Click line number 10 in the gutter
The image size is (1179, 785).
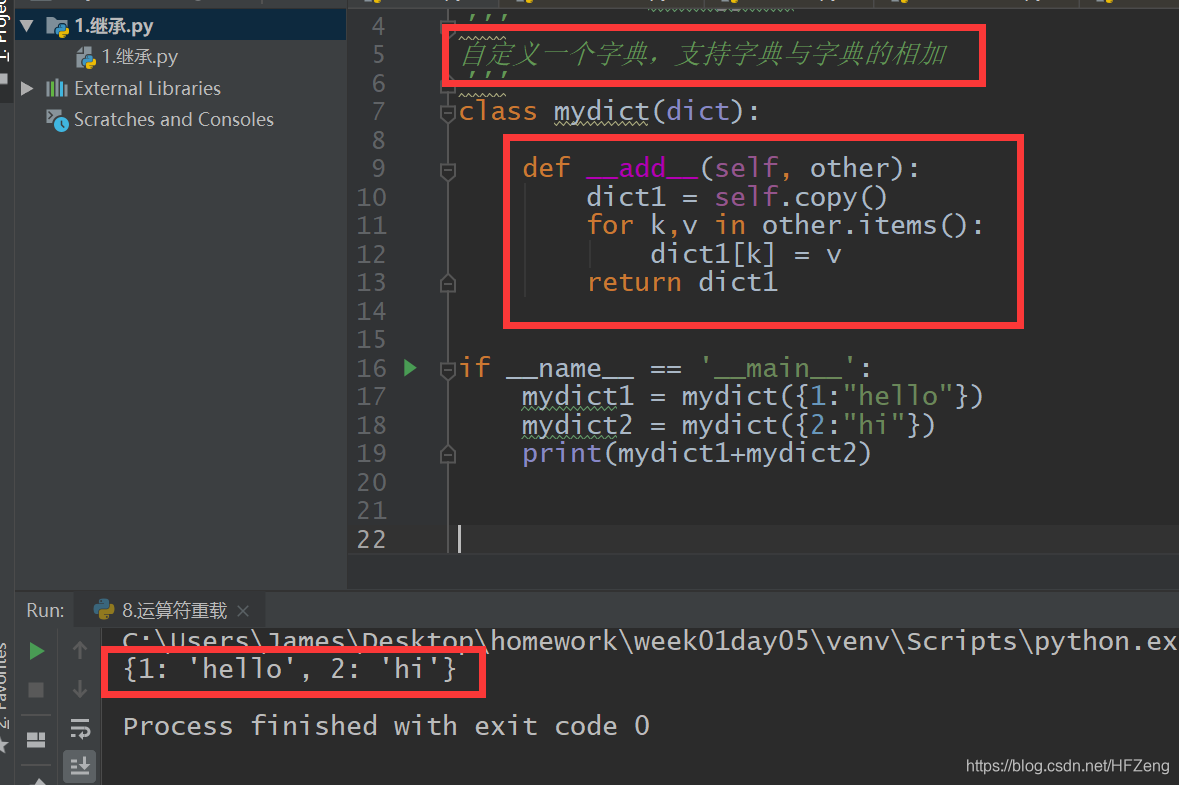tap(371, 198)
